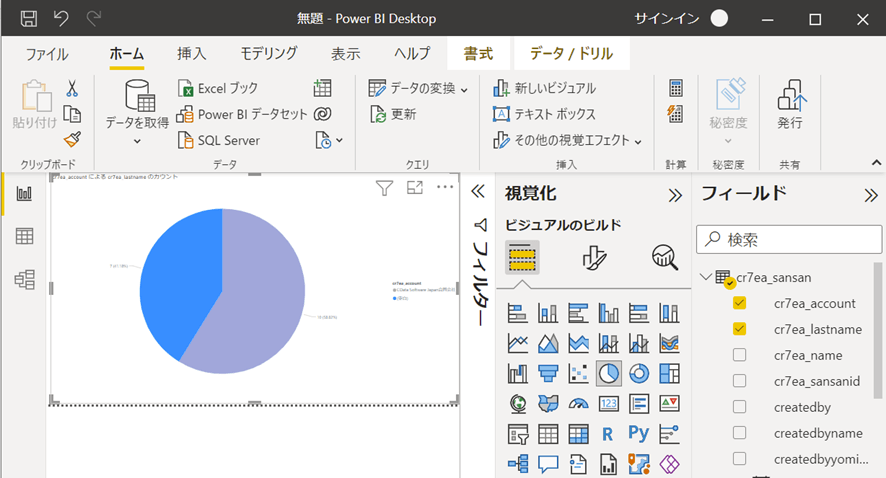Uncheck the cr7ea_lastname field
This screenshot has height=478, width=886.
click(739, 329)
